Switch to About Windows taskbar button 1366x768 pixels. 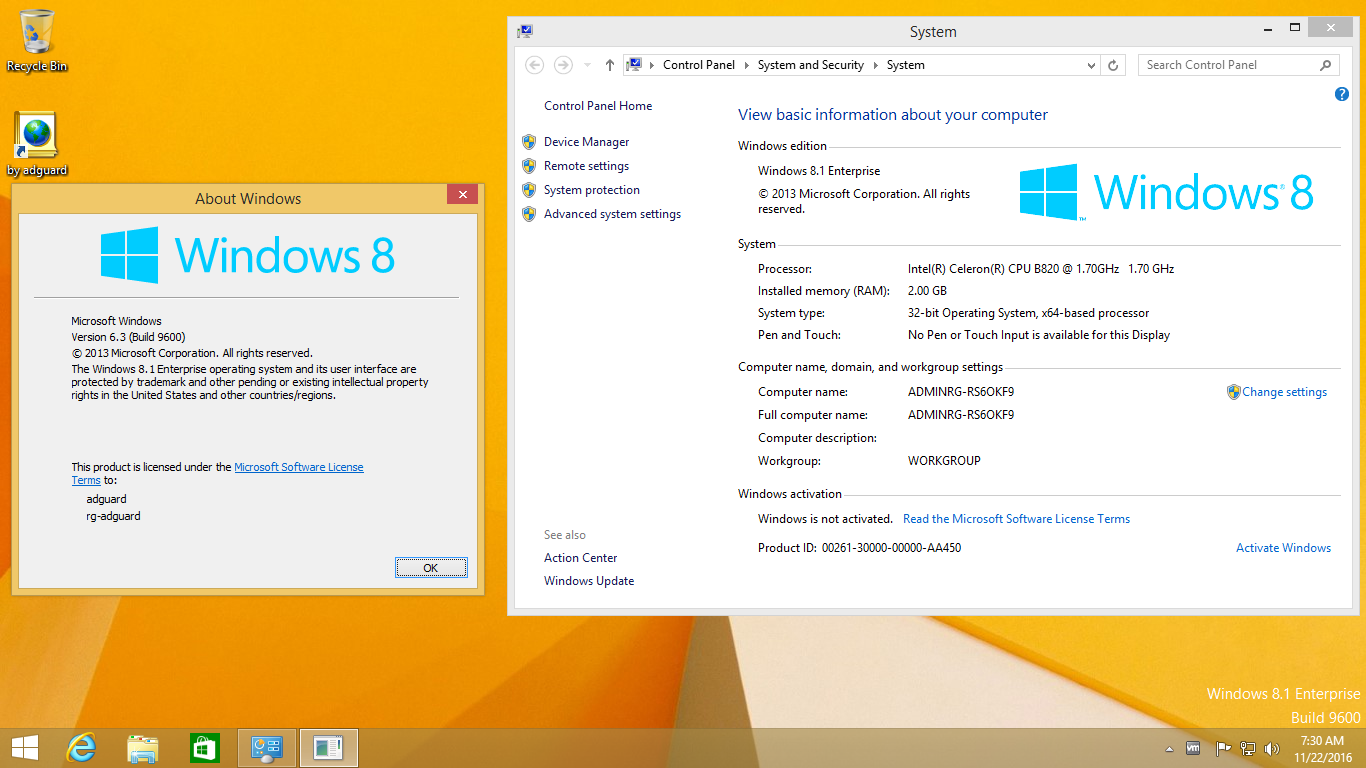click(328, 748)
